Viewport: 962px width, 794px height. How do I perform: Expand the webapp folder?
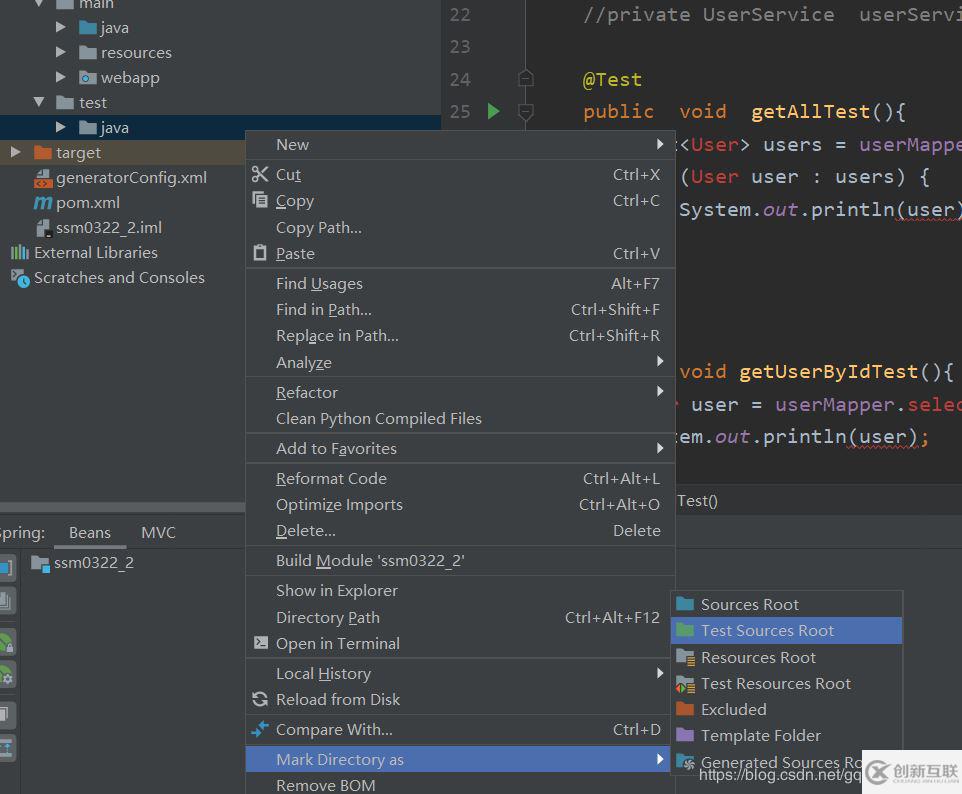pyautogui.click(x=61, y=77)
